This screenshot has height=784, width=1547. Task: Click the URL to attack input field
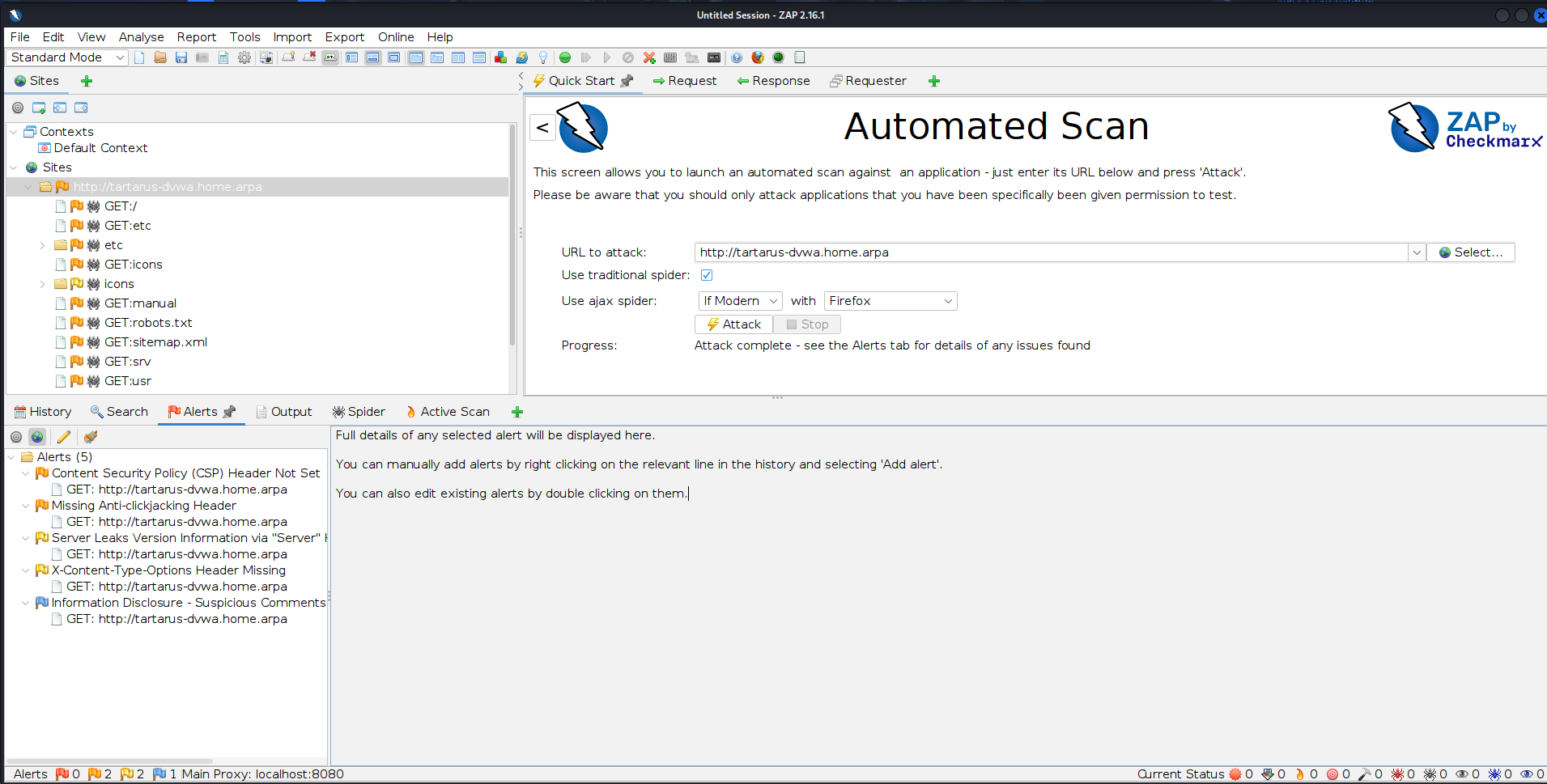point(1050,252)
